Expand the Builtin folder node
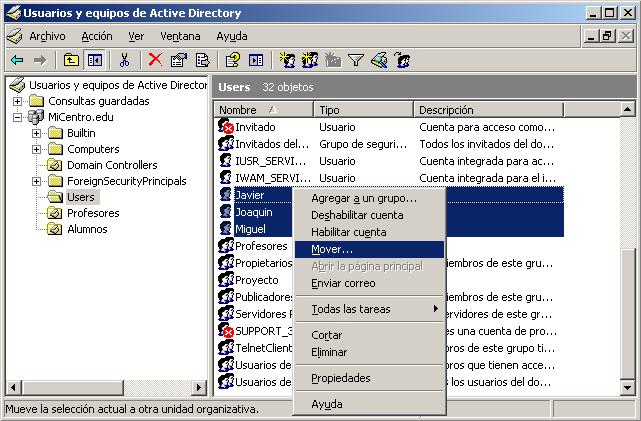The height and width of the screenshot is (421, 641). tap(37, 133)
